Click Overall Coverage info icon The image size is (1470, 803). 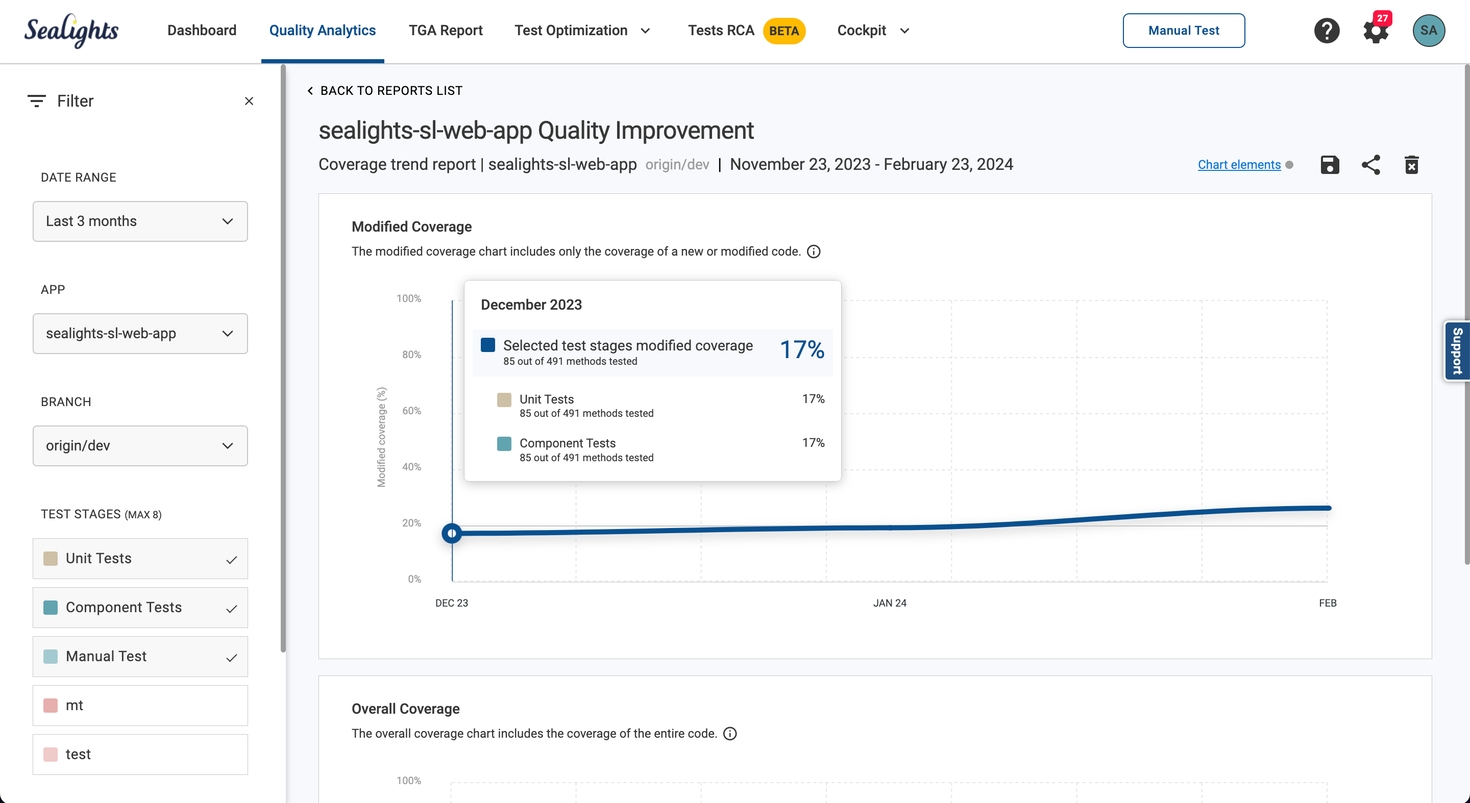click(x=730, y=734)
